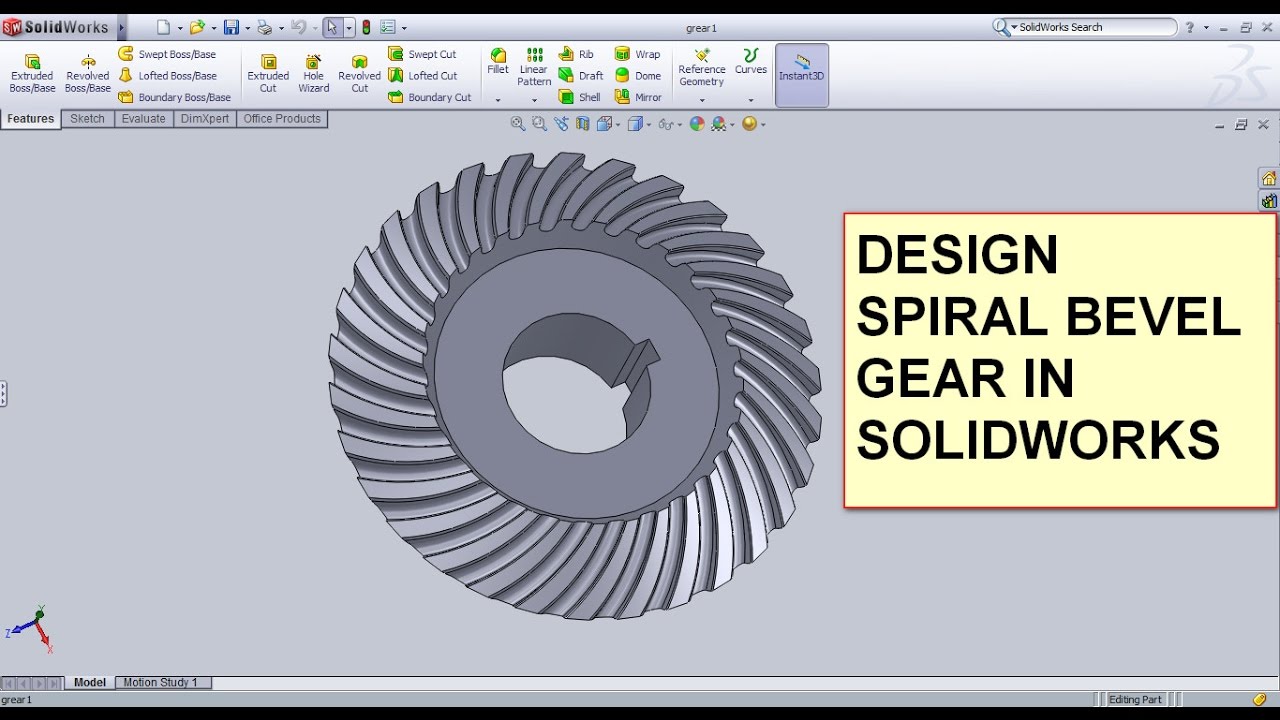Apply the Fillet feature
1280x720 pixels.
point(498,61)
